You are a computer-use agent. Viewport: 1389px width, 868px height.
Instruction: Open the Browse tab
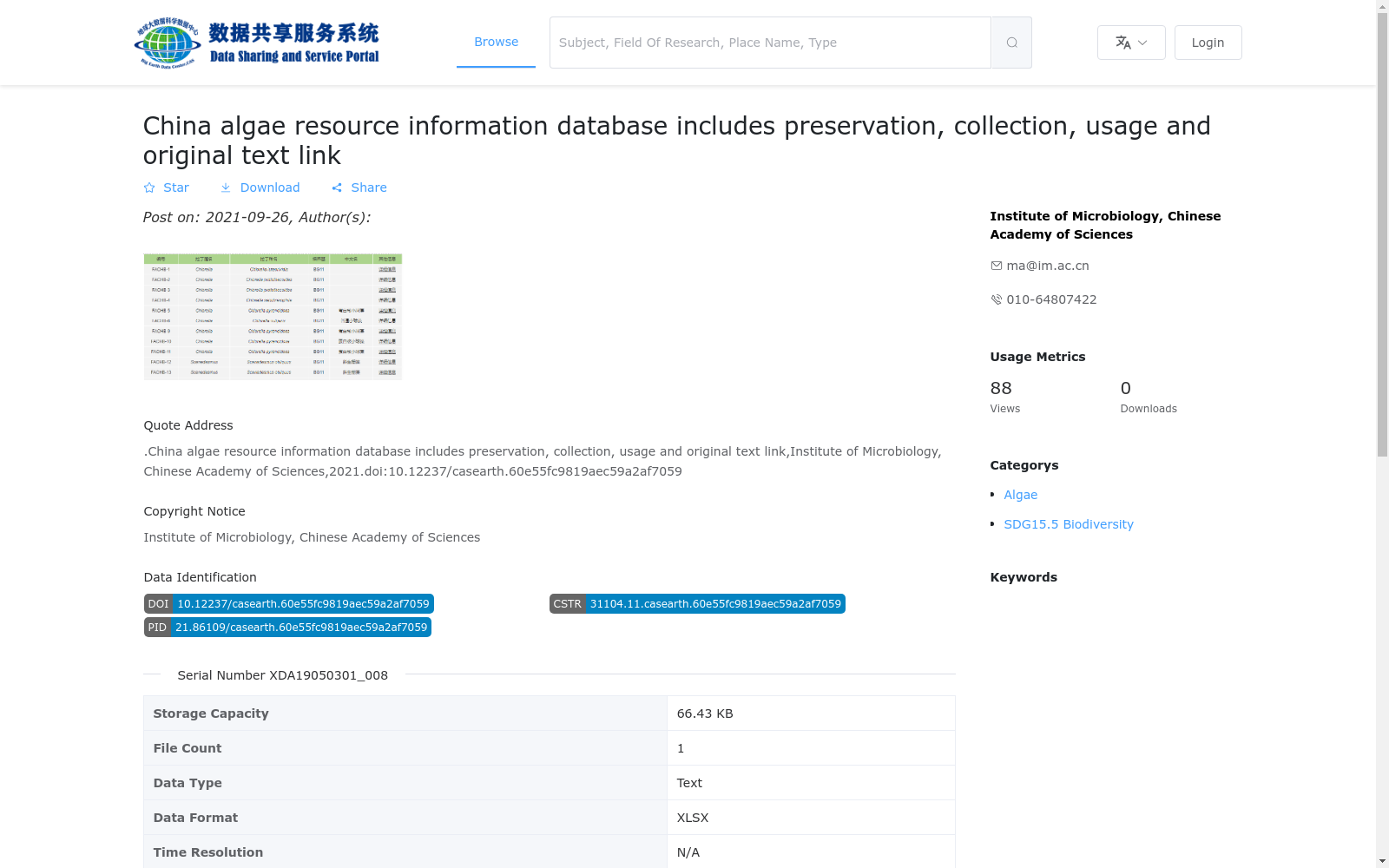click(x=496, y=42)
